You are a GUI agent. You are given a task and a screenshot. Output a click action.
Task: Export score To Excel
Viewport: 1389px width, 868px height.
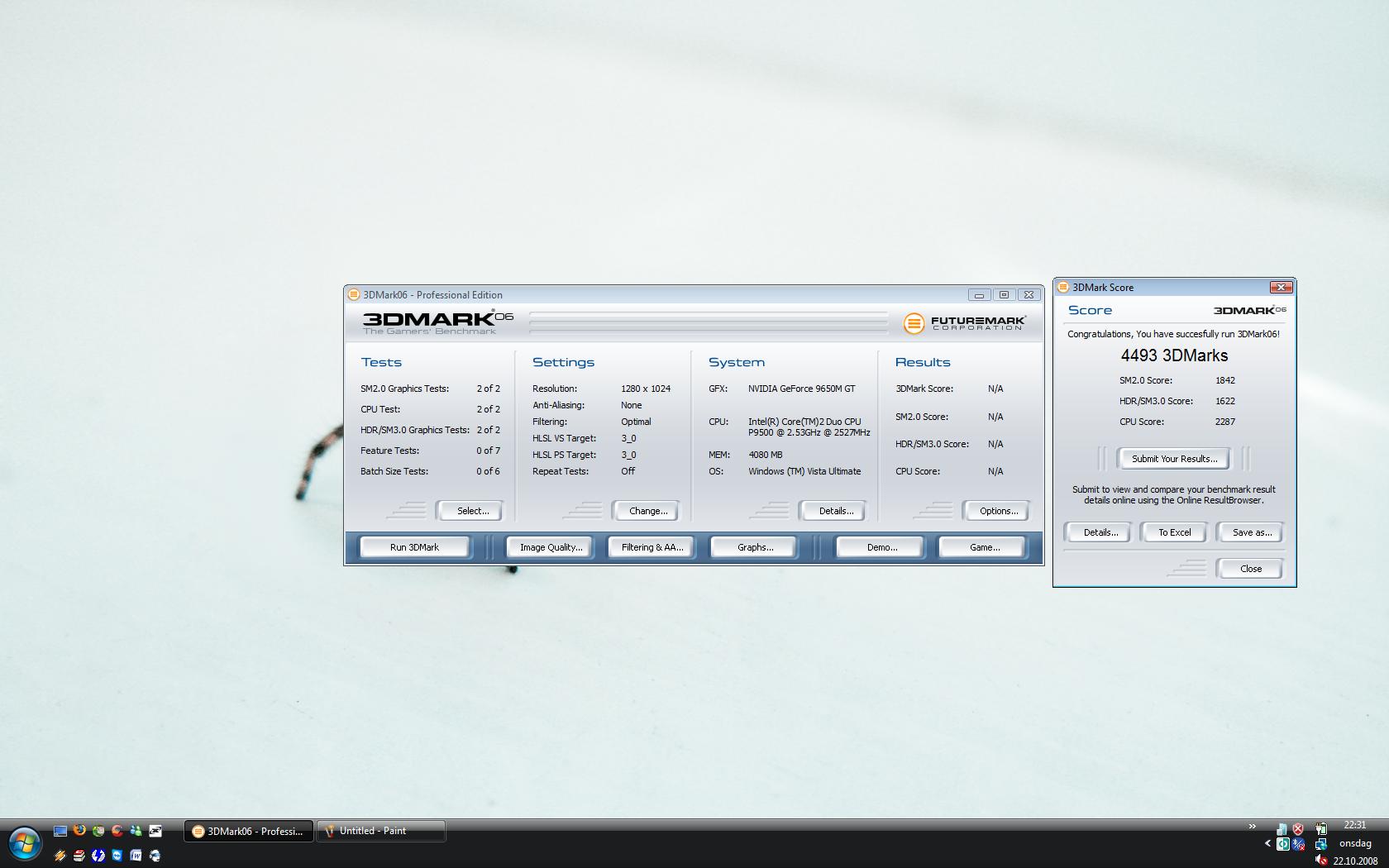[x=1174, y=532]
